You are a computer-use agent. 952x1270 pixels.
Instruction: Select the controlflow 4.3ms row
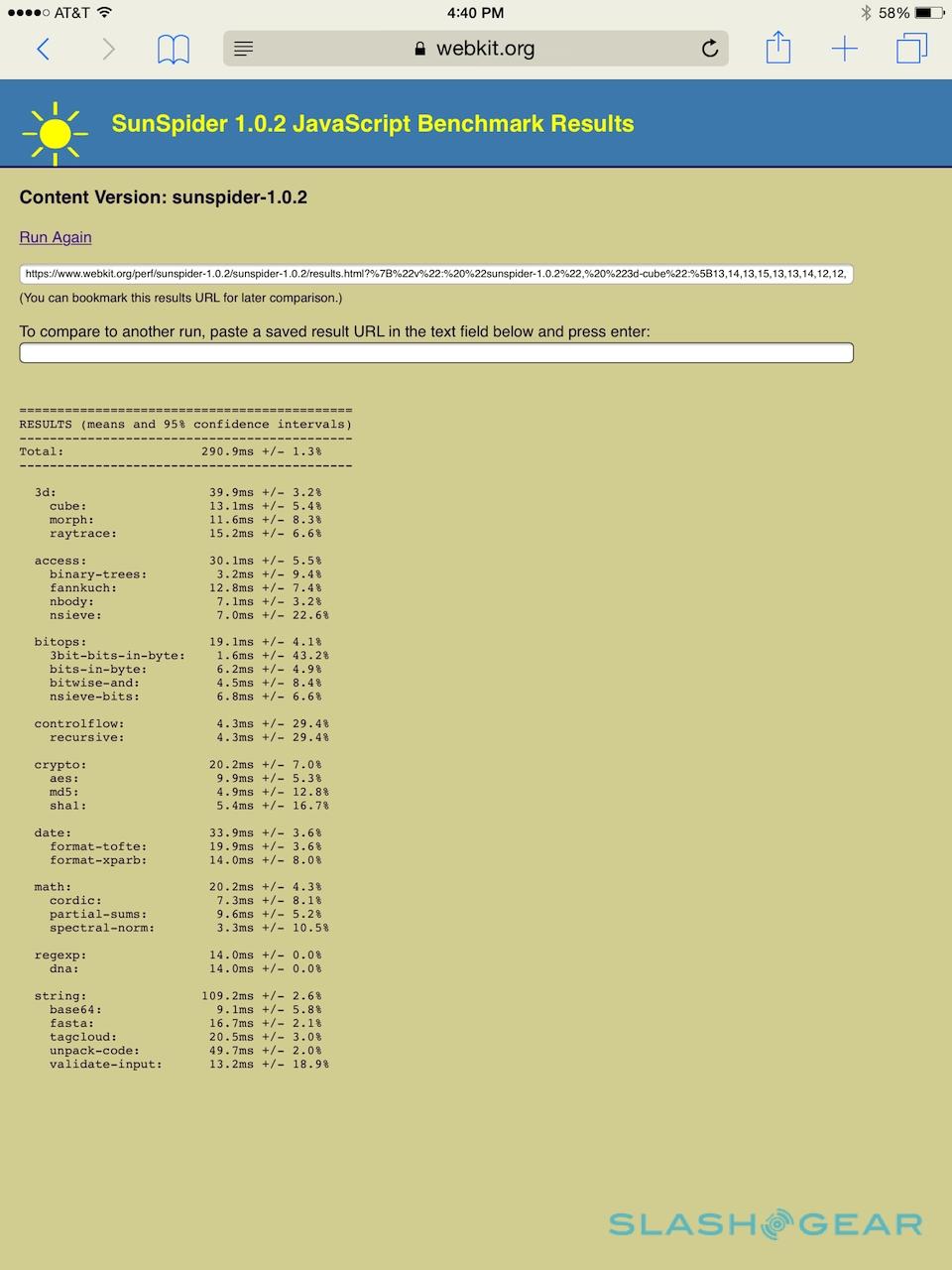tap(181, 724)
